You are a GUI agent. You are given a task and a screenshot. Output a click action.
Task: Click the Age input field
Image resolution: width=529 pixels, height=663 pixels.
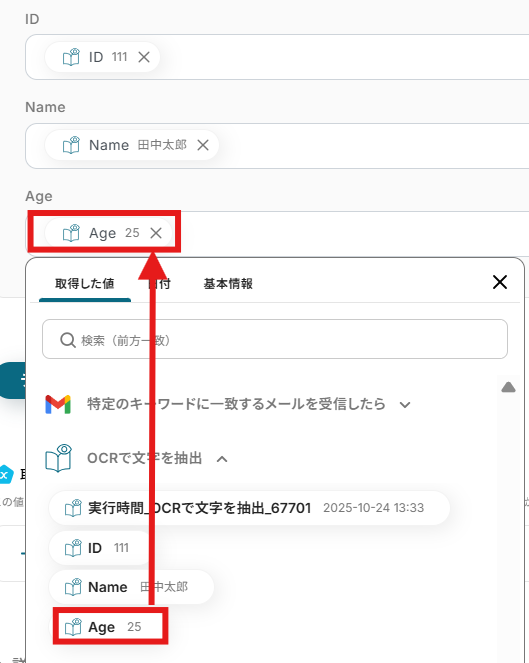click(277, 234)
